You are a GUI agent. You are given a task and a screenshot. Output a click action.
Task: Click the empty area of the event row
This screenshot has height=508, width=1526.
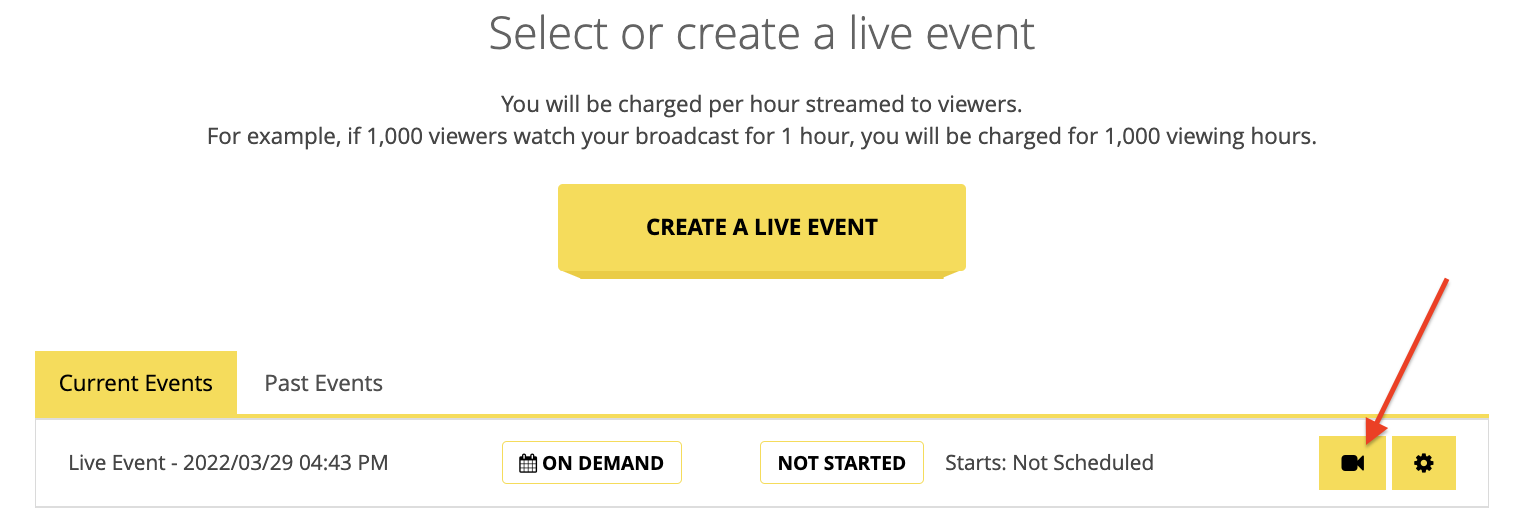pyautogui.click(x=1235, y=463)
